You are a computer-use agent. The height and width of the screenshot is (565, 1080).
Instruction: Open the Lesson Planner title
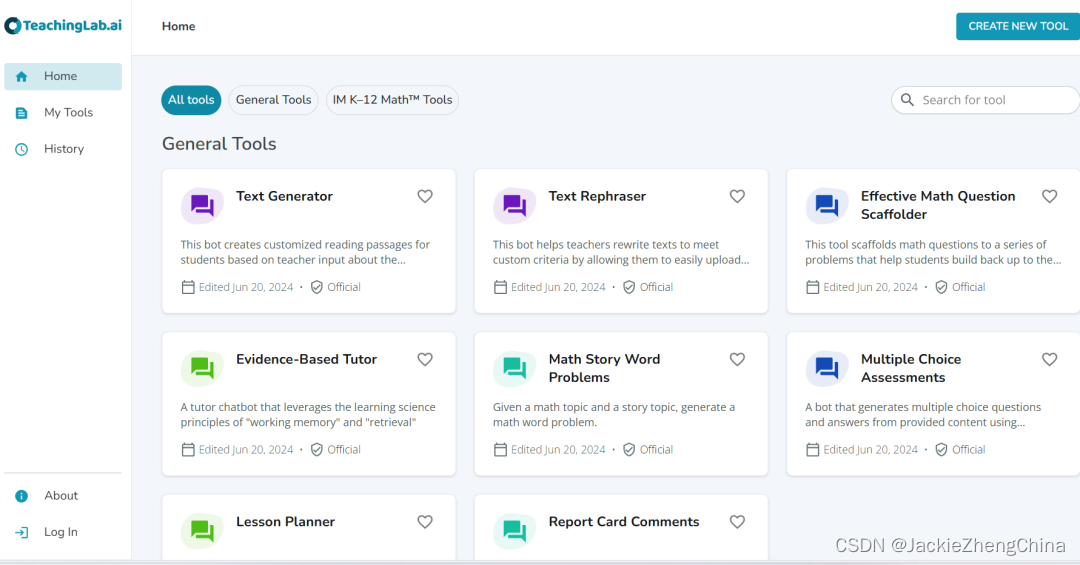tap(285, 522)
